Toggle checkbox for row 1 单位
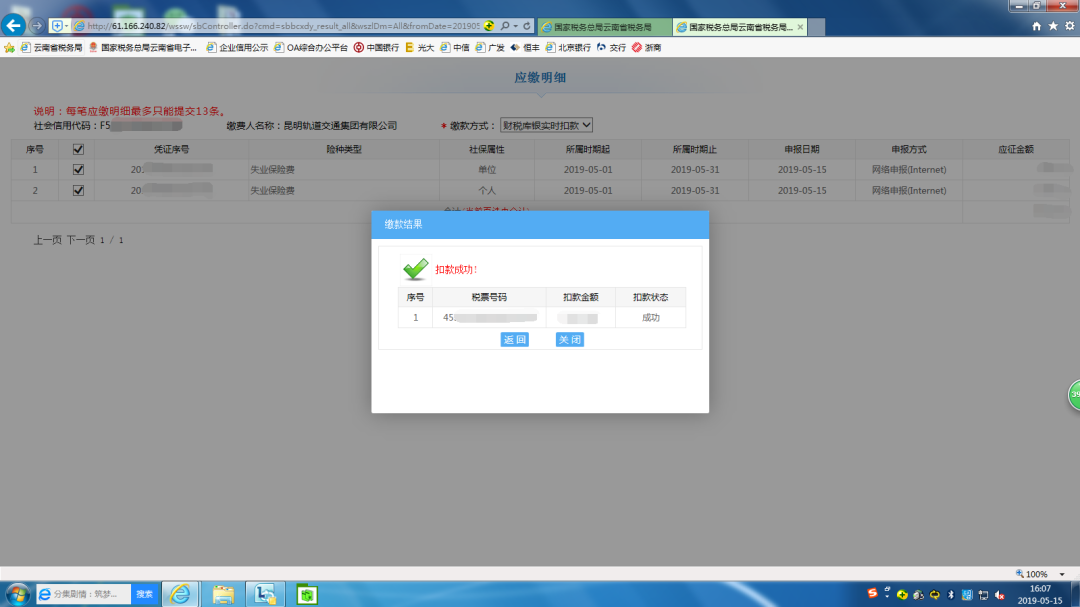The image size is (1080, 607). 78,169
